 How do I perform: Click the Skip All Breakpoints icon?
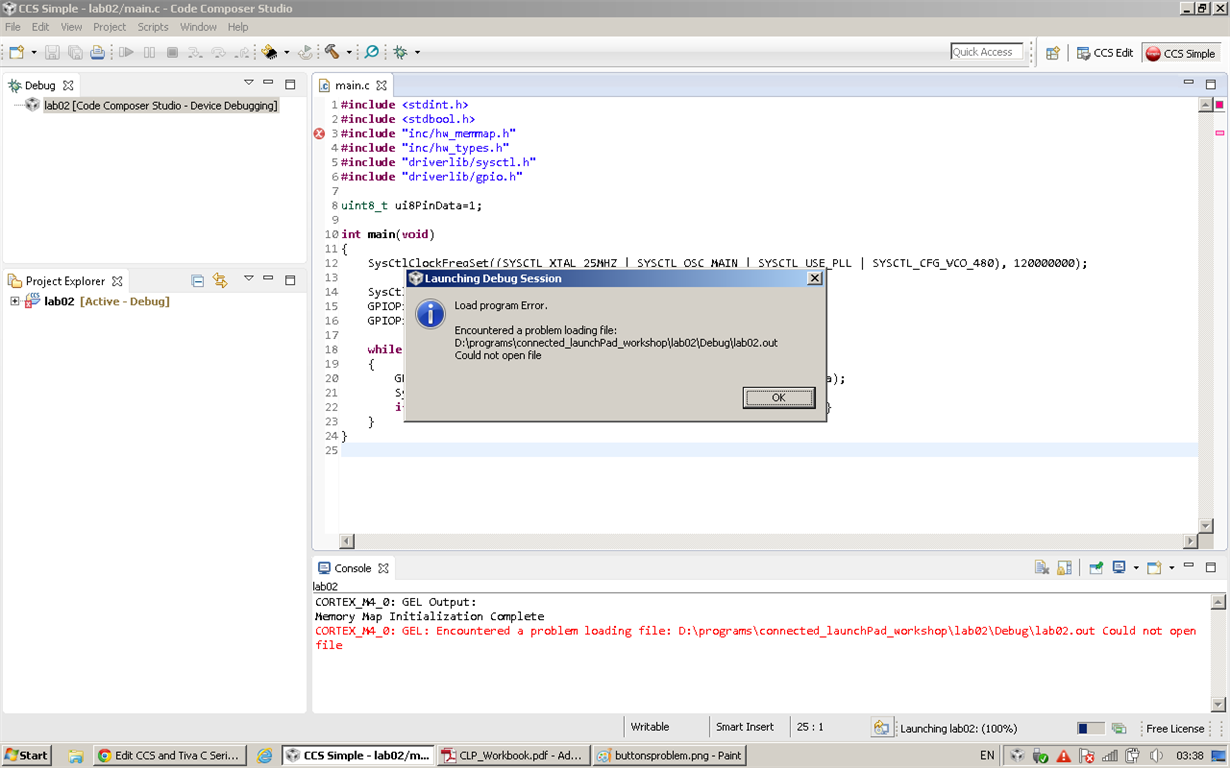(372, 52)
